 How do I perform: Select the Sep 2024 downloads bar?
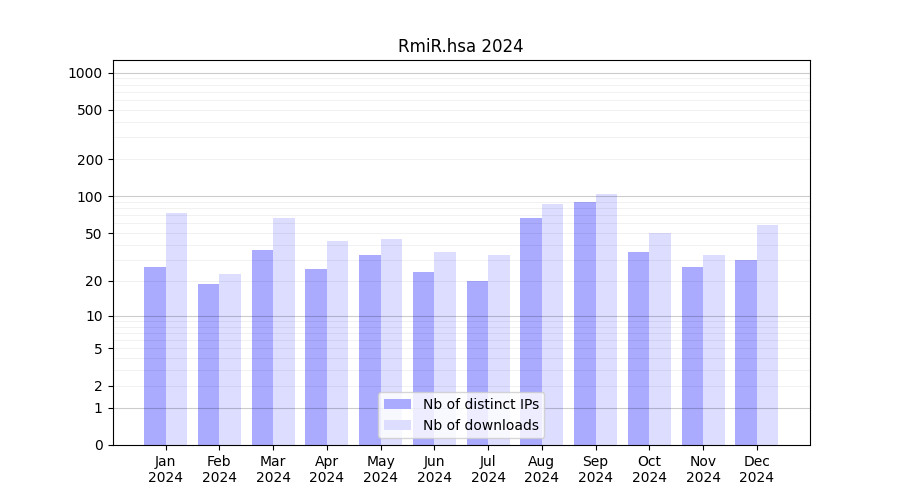tap(606, 319)
